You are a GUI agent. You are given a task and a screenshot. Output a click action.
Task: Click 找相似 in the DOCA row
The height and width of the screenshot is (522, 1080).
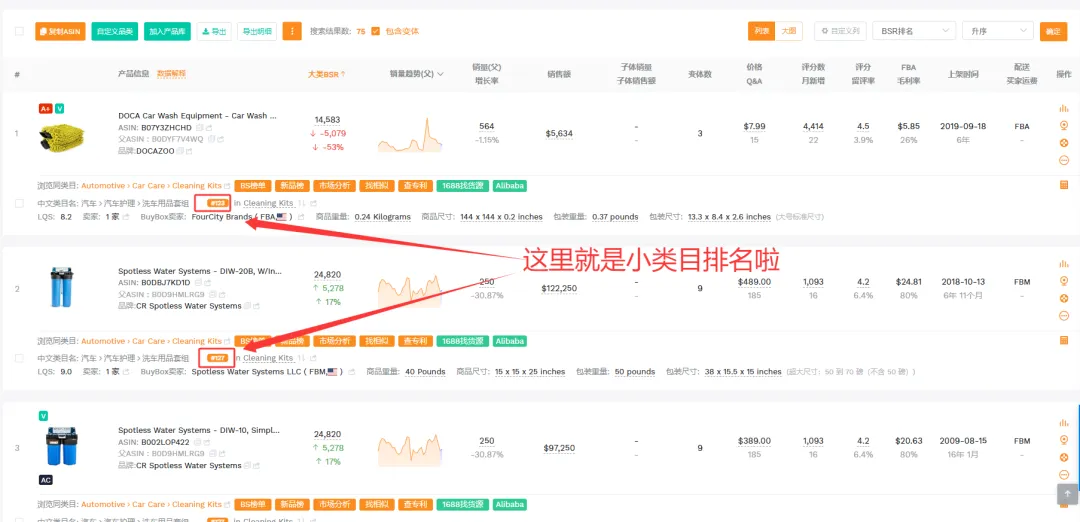[x=377, y=186]
